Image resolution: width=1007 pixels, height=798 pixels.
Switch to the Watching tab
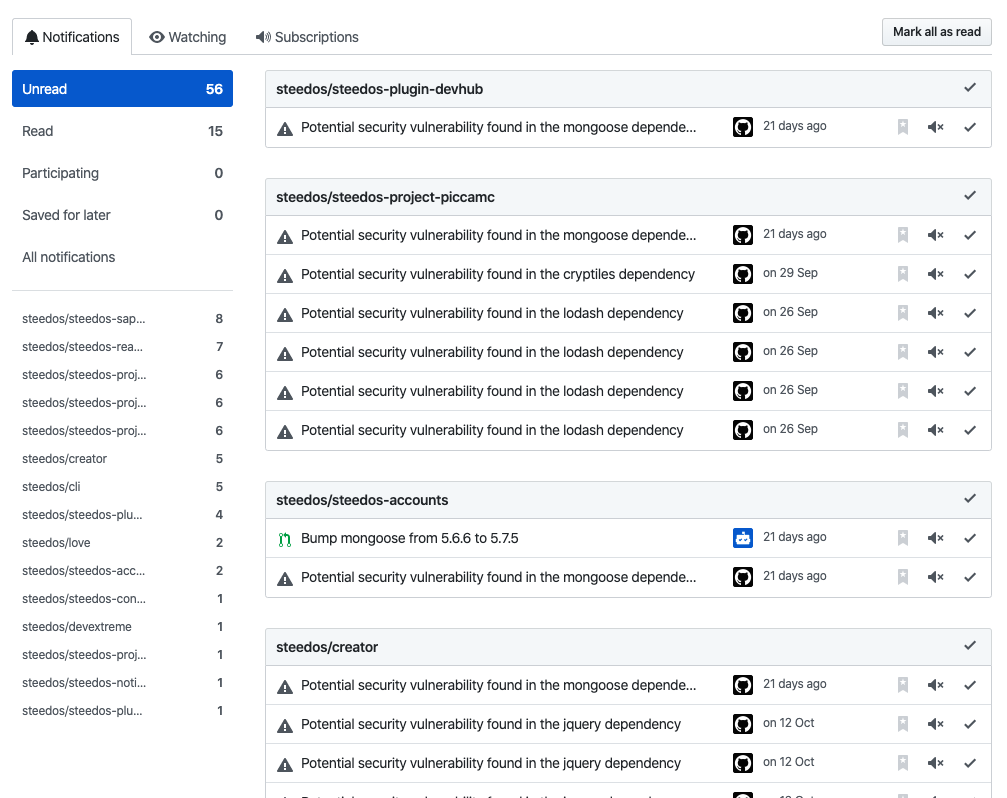click(188, 36)
